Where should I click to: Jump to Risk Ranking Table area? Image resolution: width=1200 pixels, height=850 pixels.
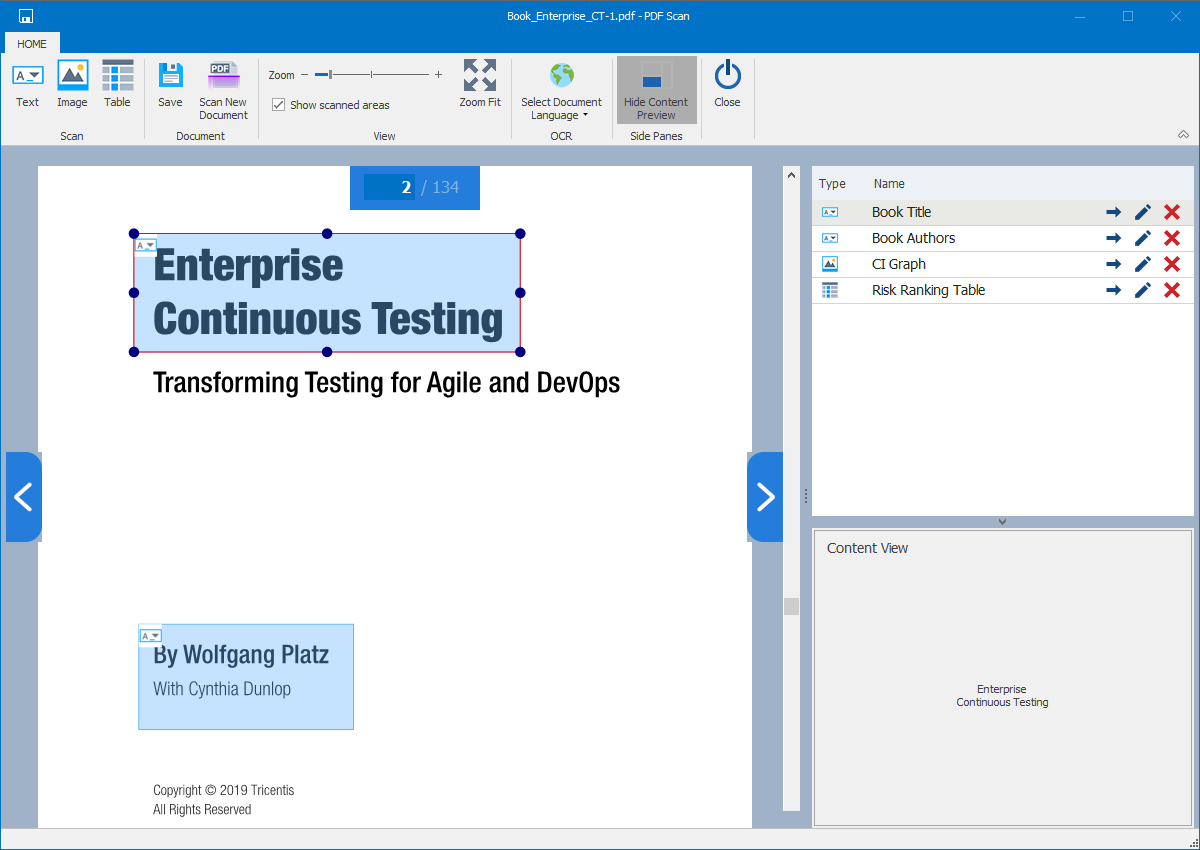[x=1113, y=290]
